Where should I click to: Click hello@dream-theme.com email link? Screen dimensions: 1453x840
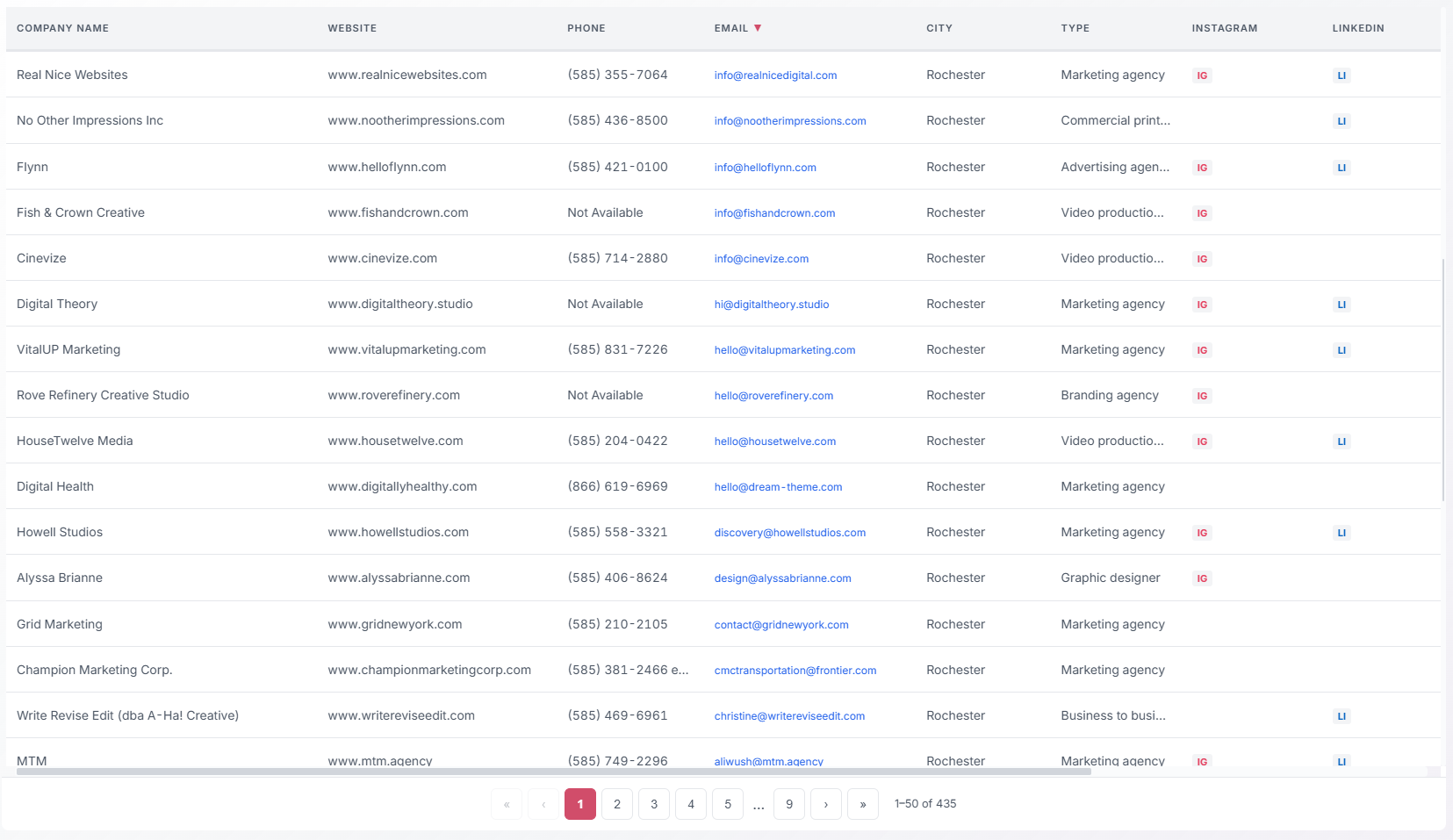click(x=778, y=487)
